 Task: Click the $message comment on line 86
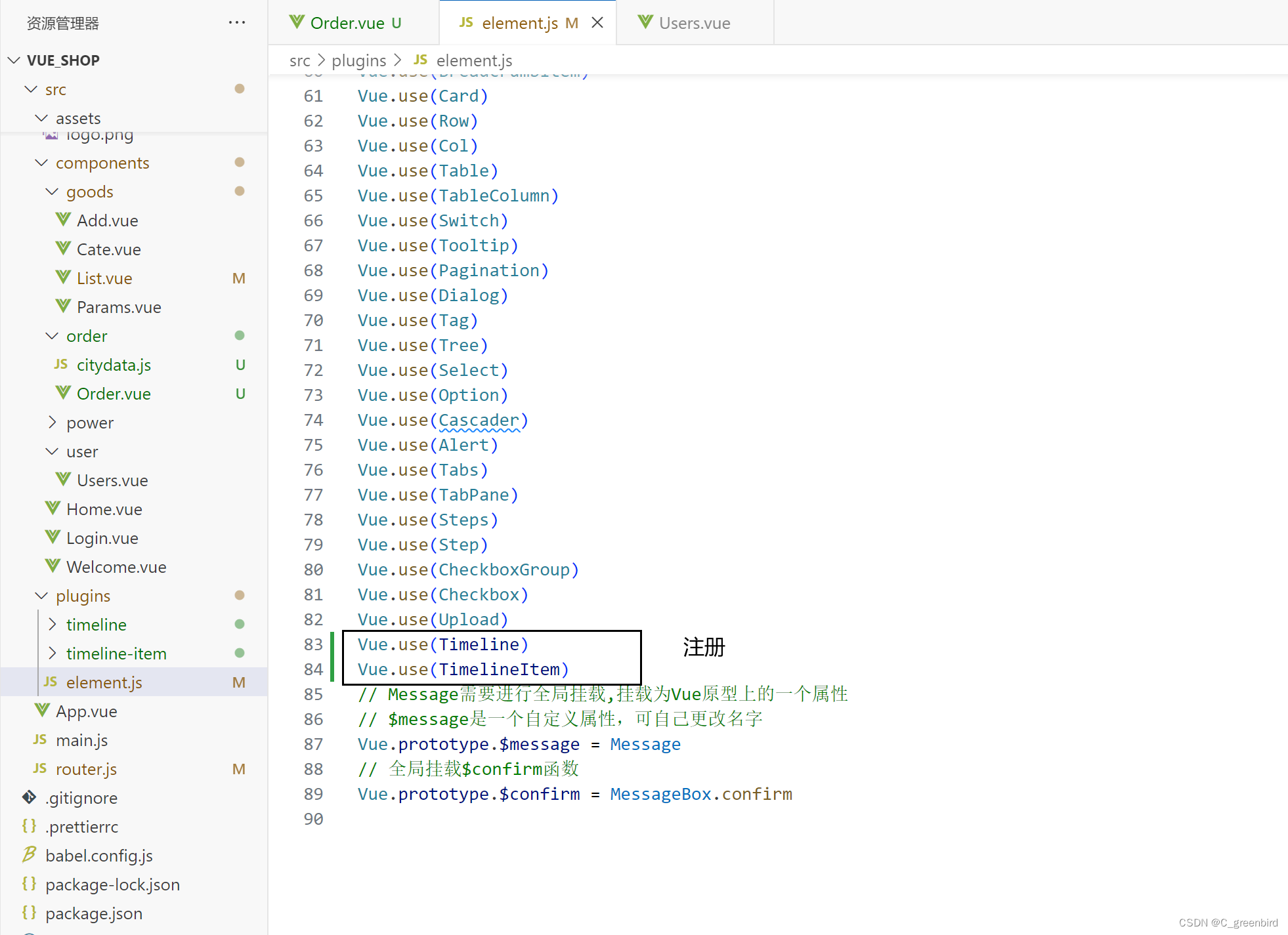560,719
